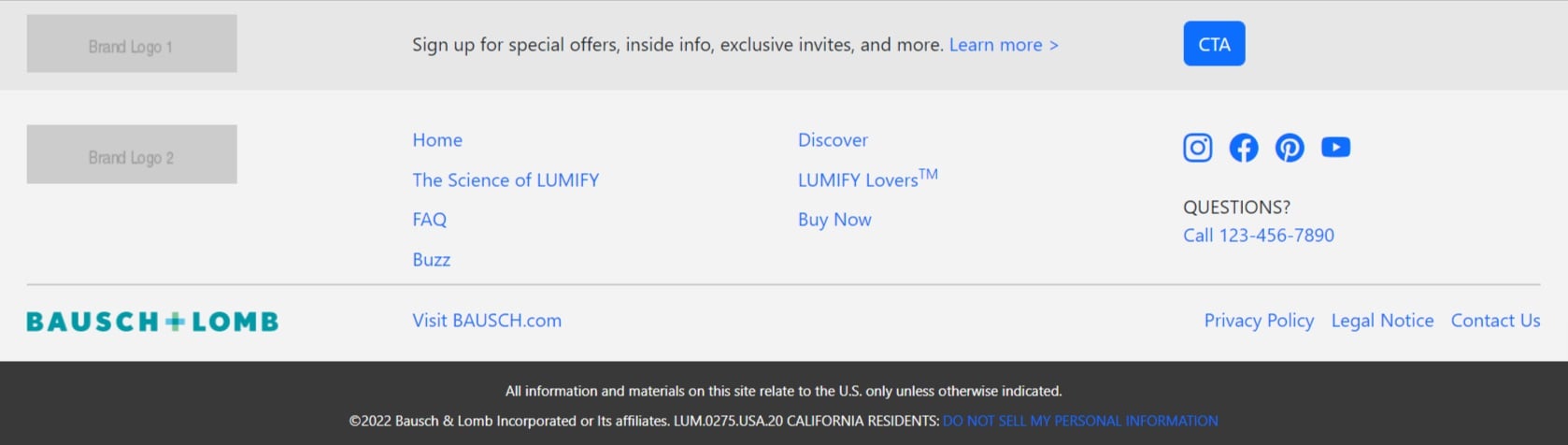Image resolution: width=1568 pixels, height=445 pixels.
Task: Call 123-456-7890 phone link
Action: 1258,236
